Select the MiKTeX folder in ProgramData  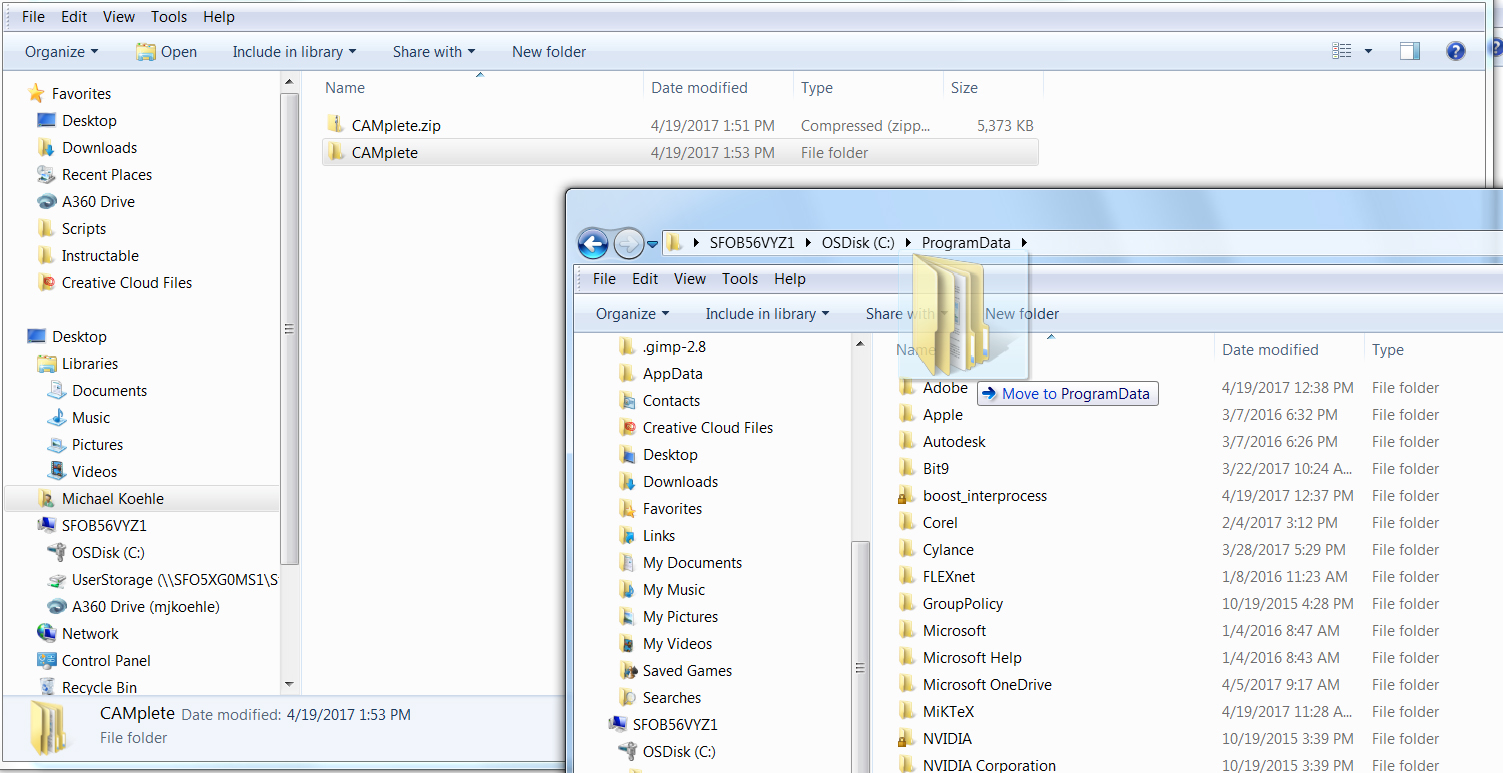[x=948, y=711]
